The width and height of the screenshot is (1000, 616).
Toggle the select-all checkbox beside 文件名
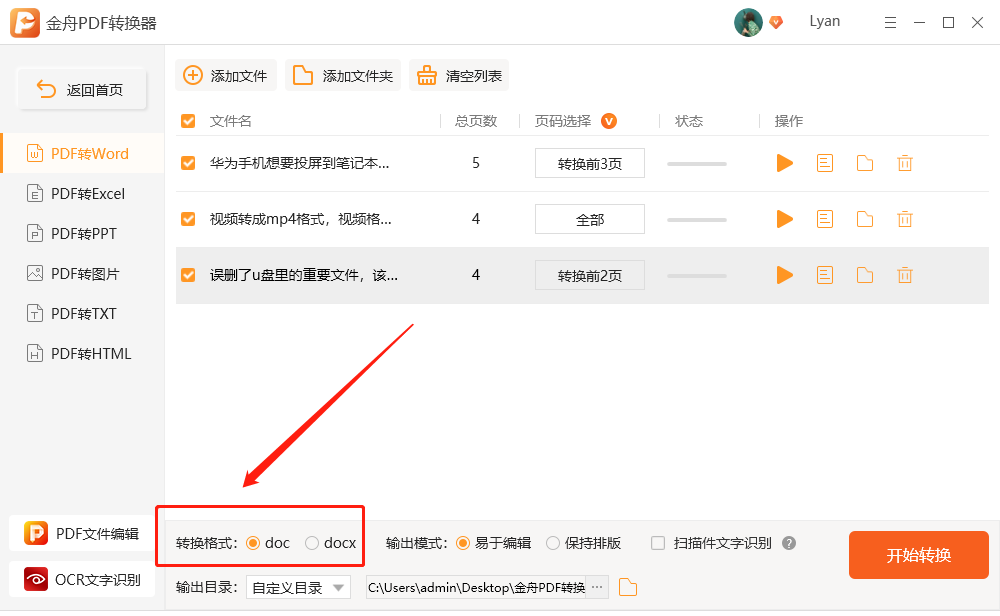(188, 121)
